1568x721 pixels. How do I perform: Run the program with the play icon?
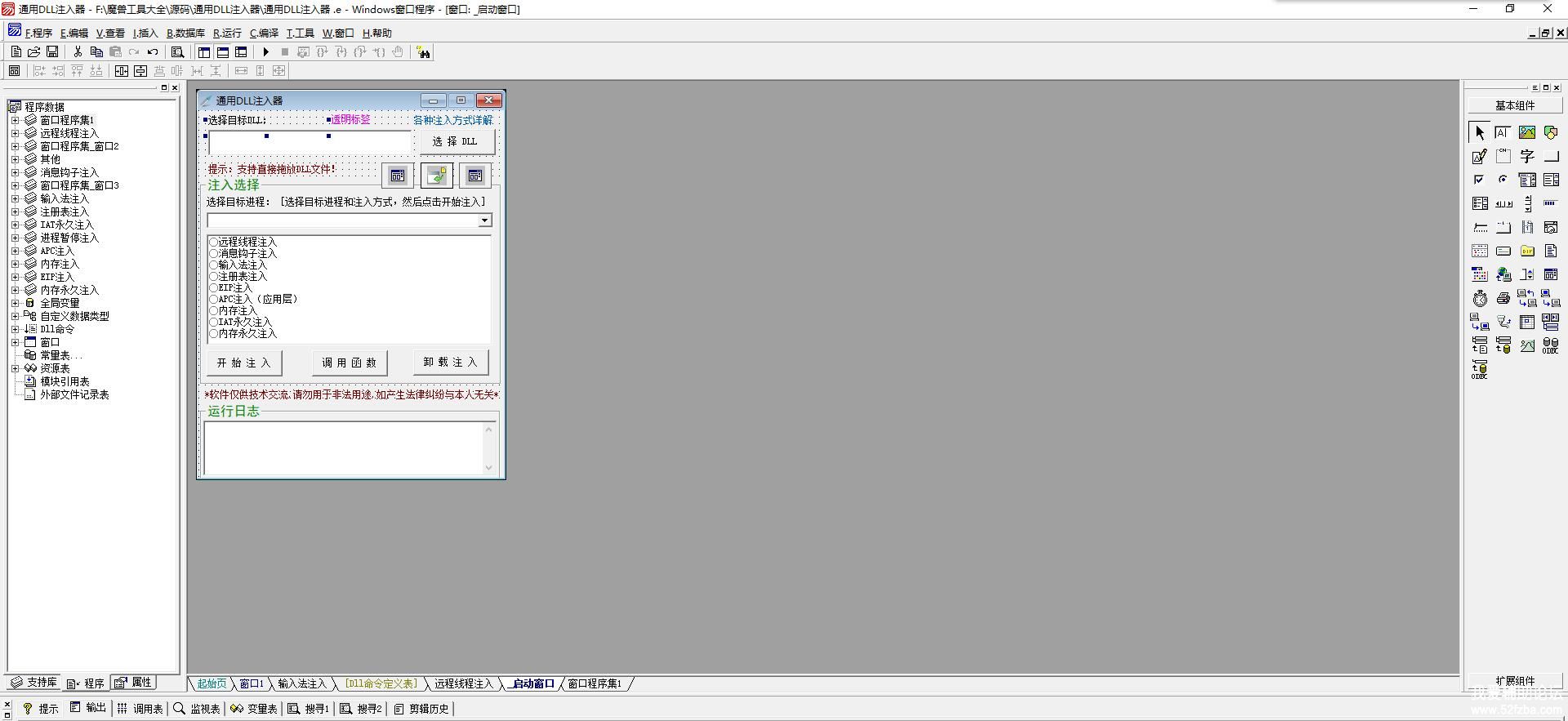point(266,52)
